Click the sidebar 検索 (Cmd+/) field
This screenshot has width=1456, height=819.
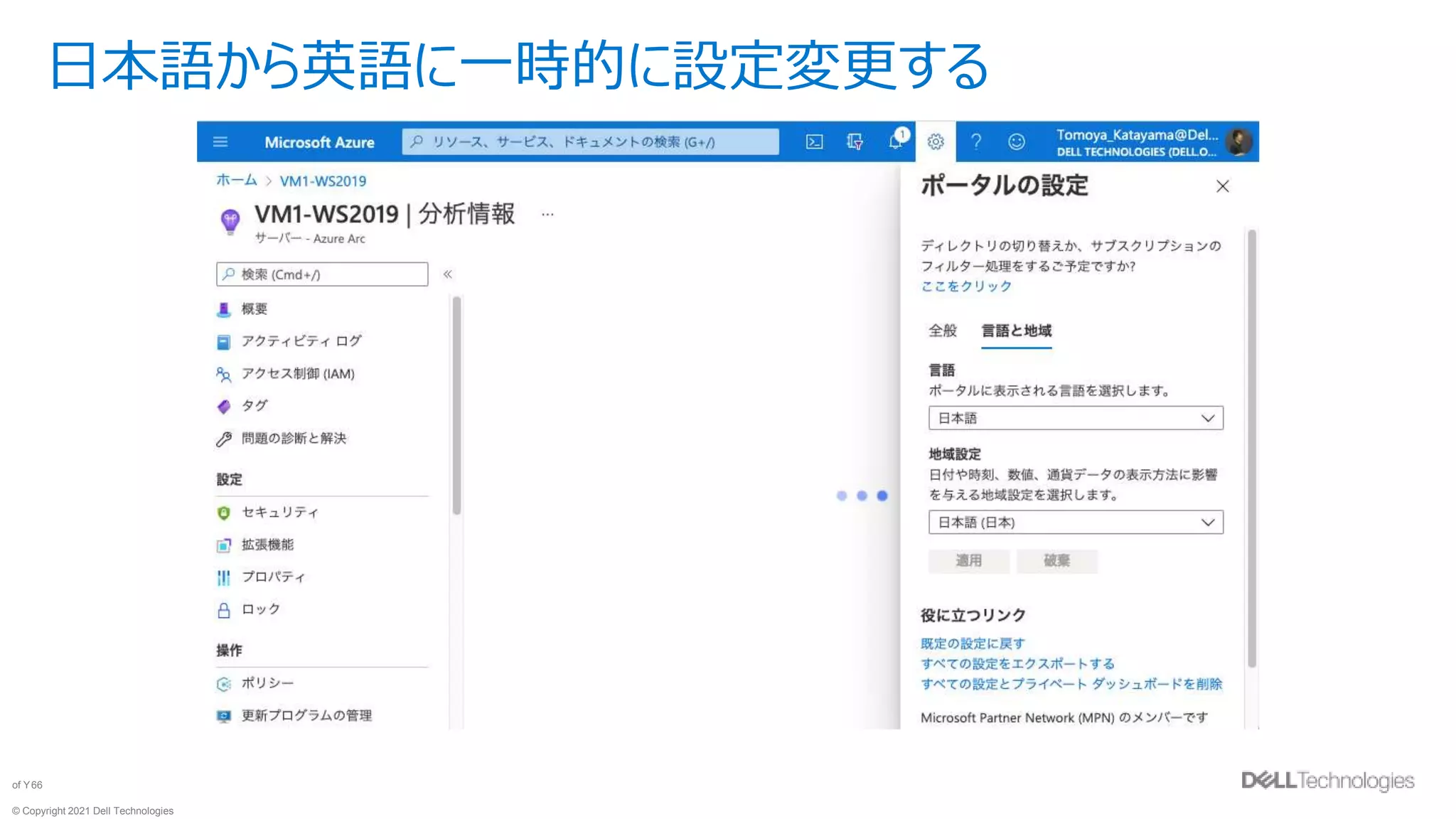tap(322, 274)
